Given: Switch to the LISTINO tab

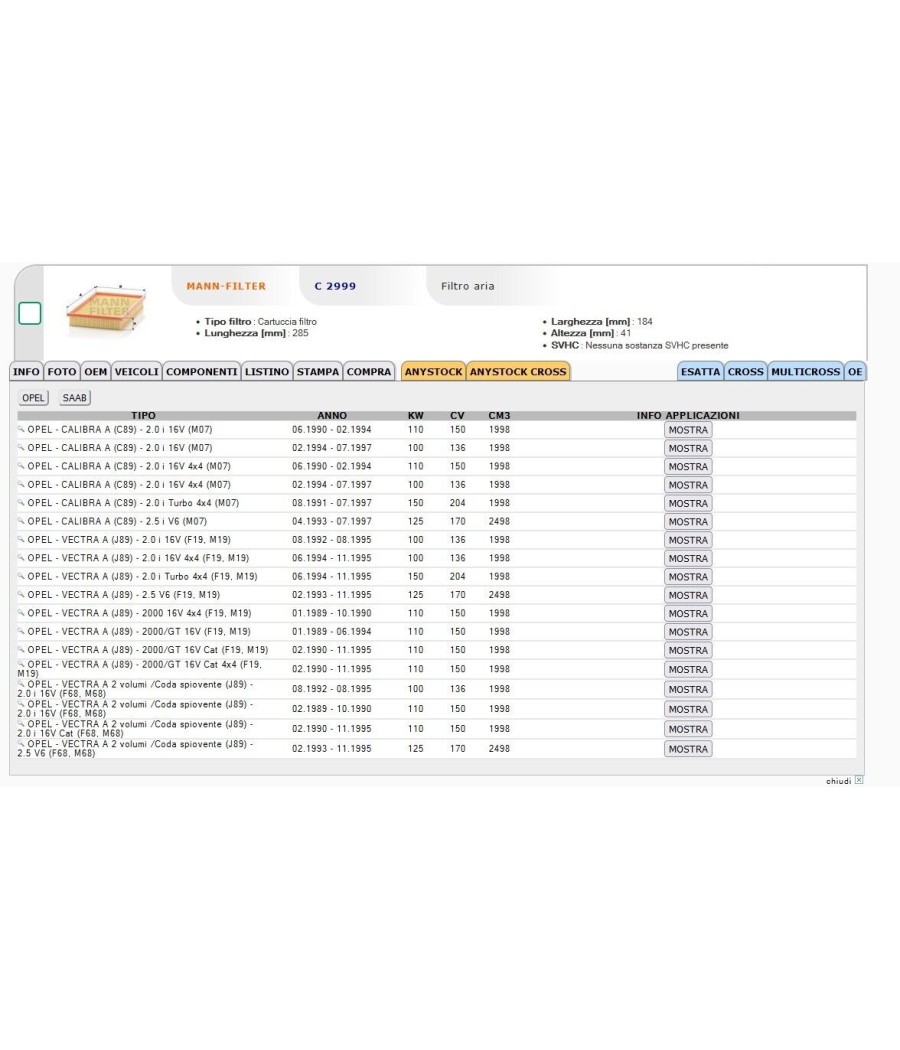Looking at the screenshot, I should (267, 372).
